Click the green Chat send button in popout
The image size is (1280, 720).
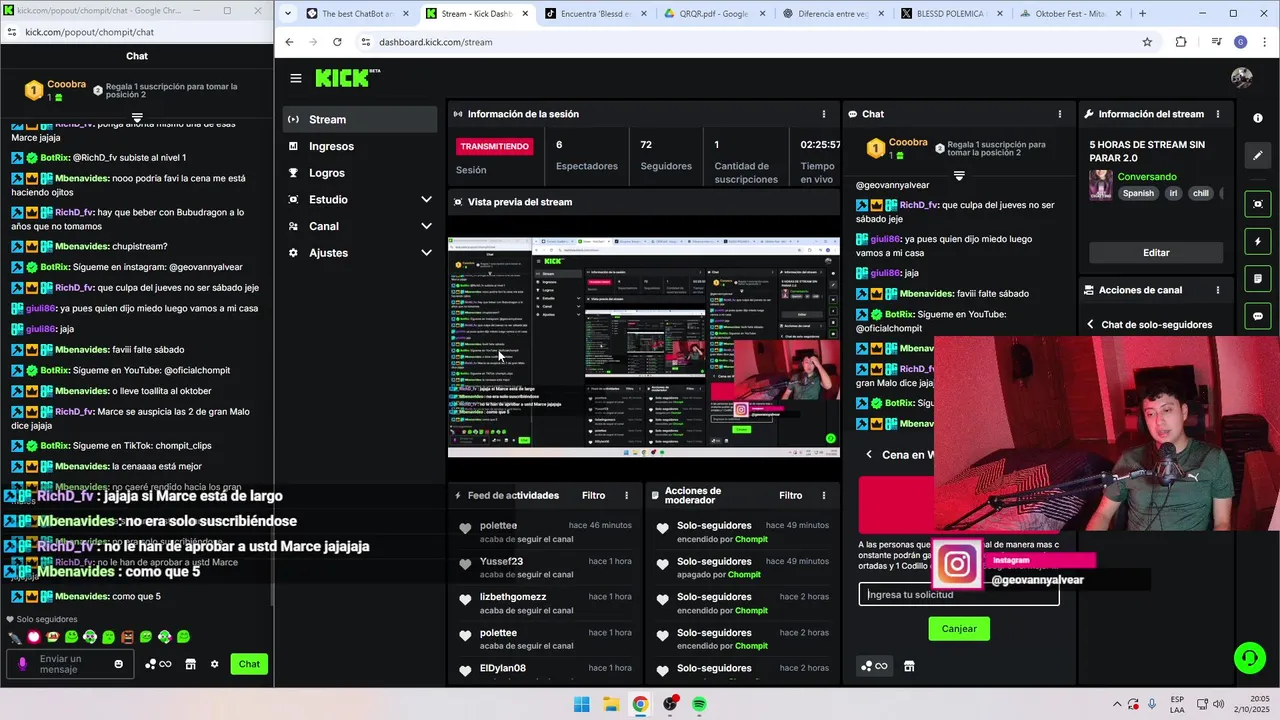coord(249,664)
